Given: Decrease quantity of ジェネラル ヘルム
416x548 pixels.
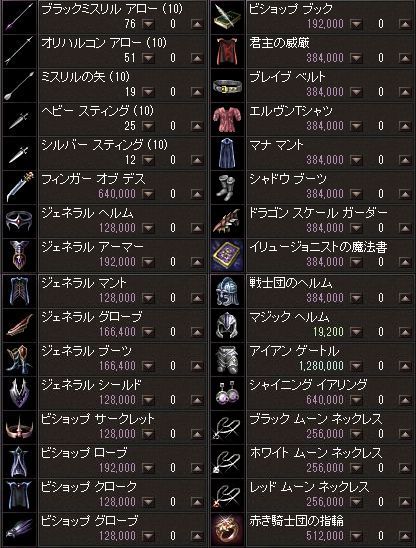Looking at the screenshot, I should [148, 228].
